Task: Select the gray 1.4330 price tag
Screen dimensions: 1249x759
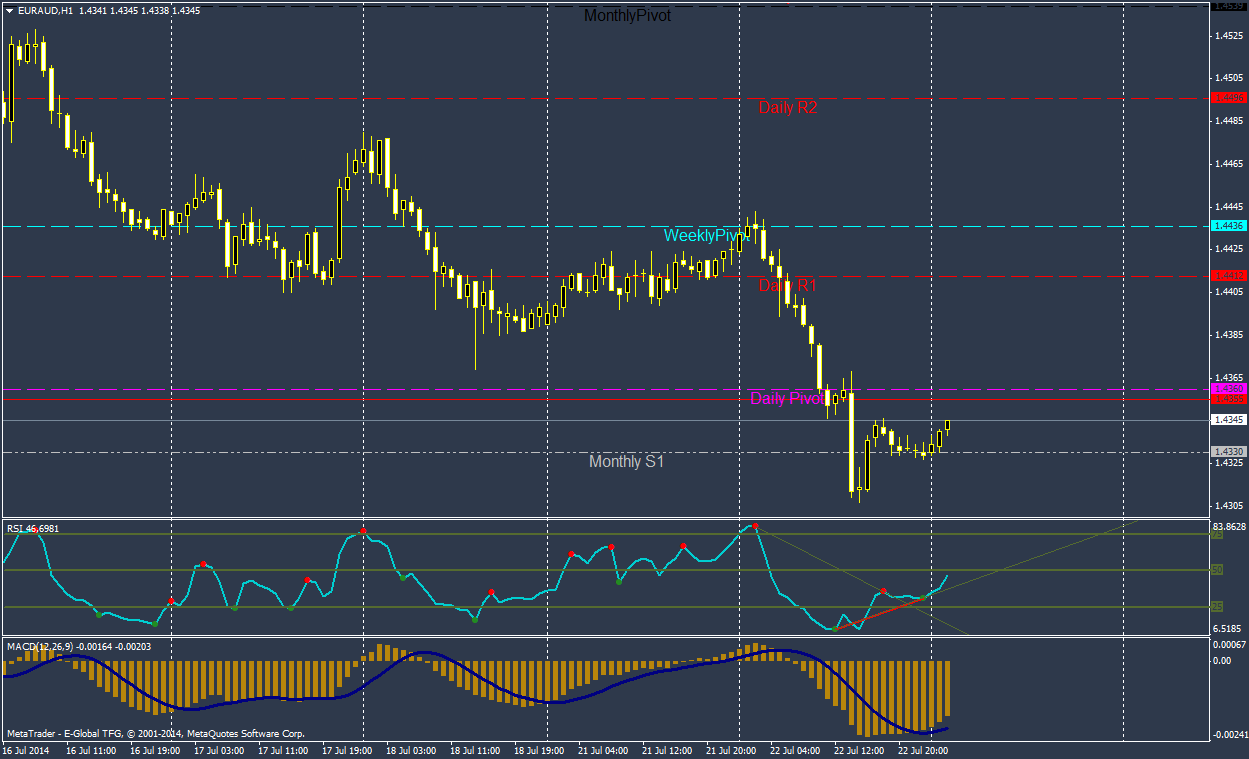Action: 1228,452
